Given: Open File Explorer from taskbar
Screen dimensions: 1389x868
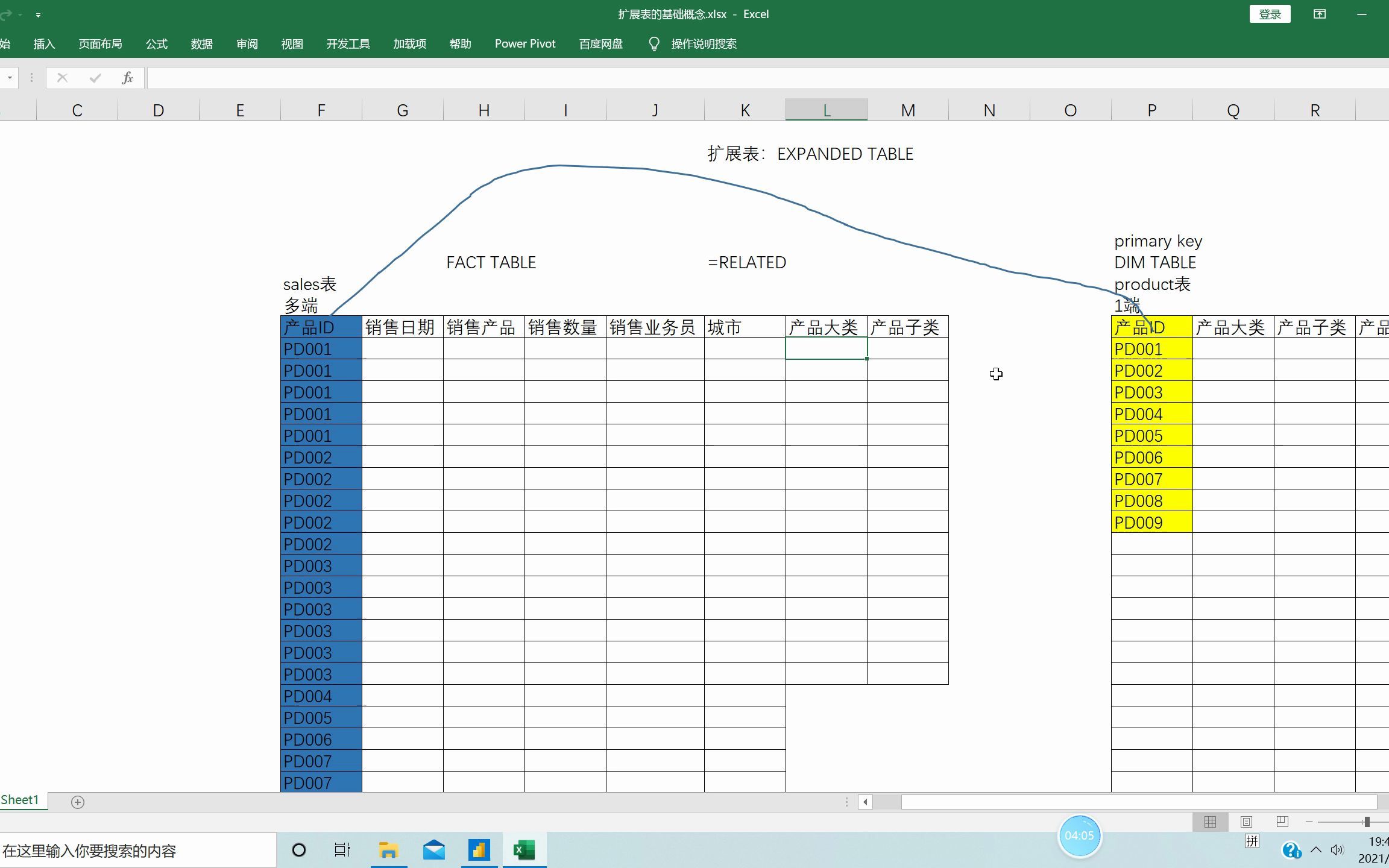Looking at the screenshot, I should [x=389, y=851].
